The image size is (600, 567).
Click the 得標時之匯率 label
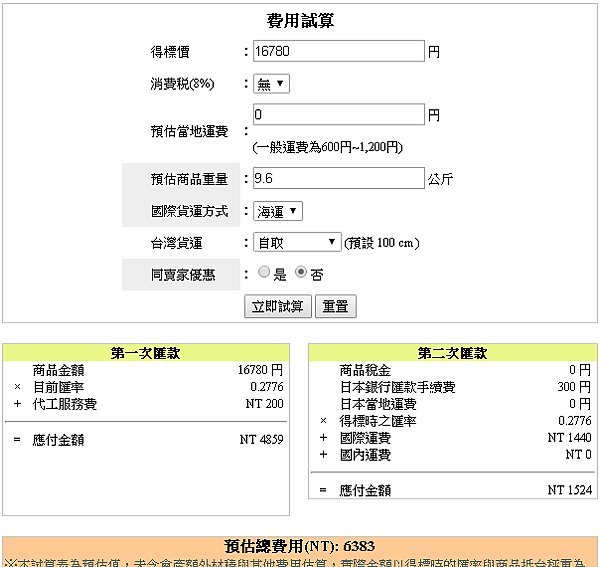click(x=378, y=421)
